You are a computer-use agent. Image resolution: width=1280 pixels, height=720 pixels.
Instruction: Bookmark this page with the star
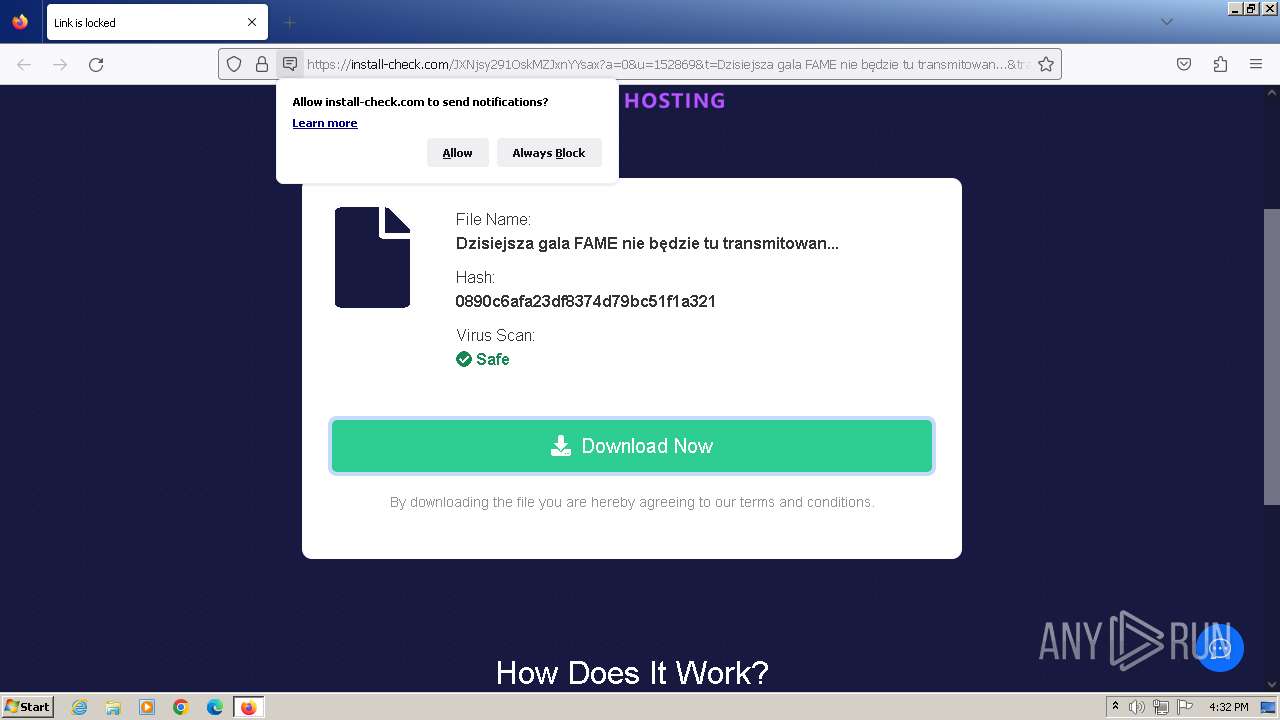[x=1046, y=64]
